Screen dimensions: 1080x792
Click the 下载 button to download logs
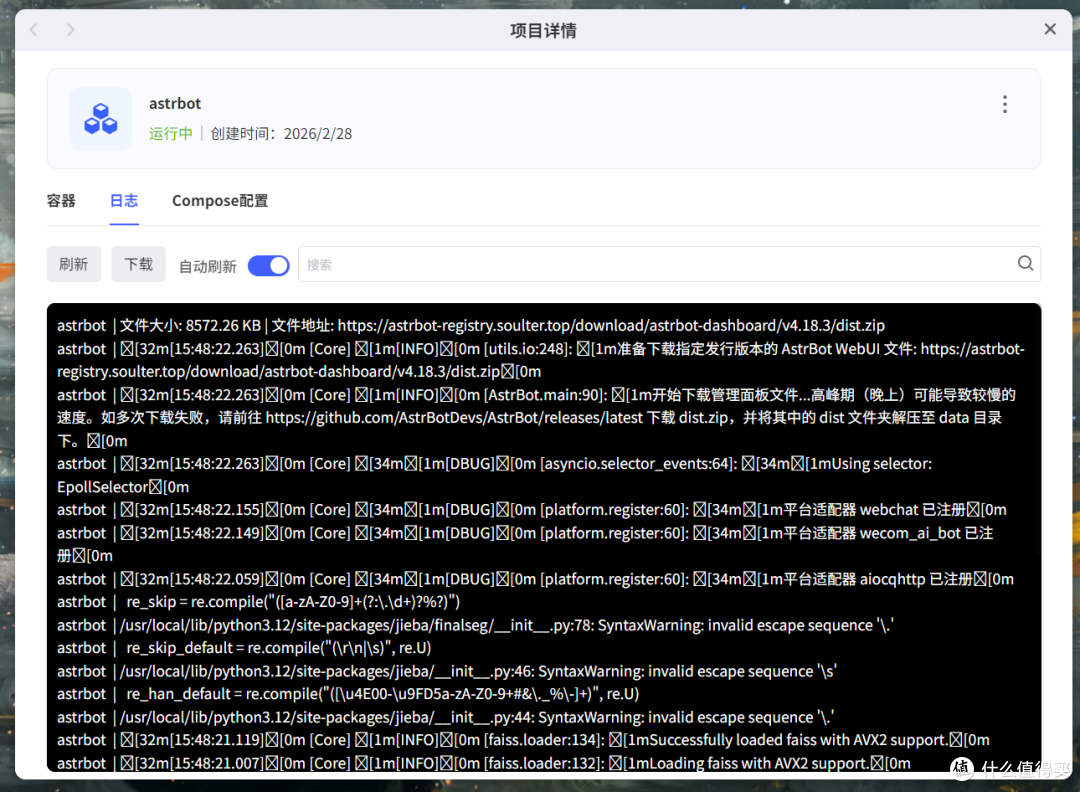tap(138, 264)
